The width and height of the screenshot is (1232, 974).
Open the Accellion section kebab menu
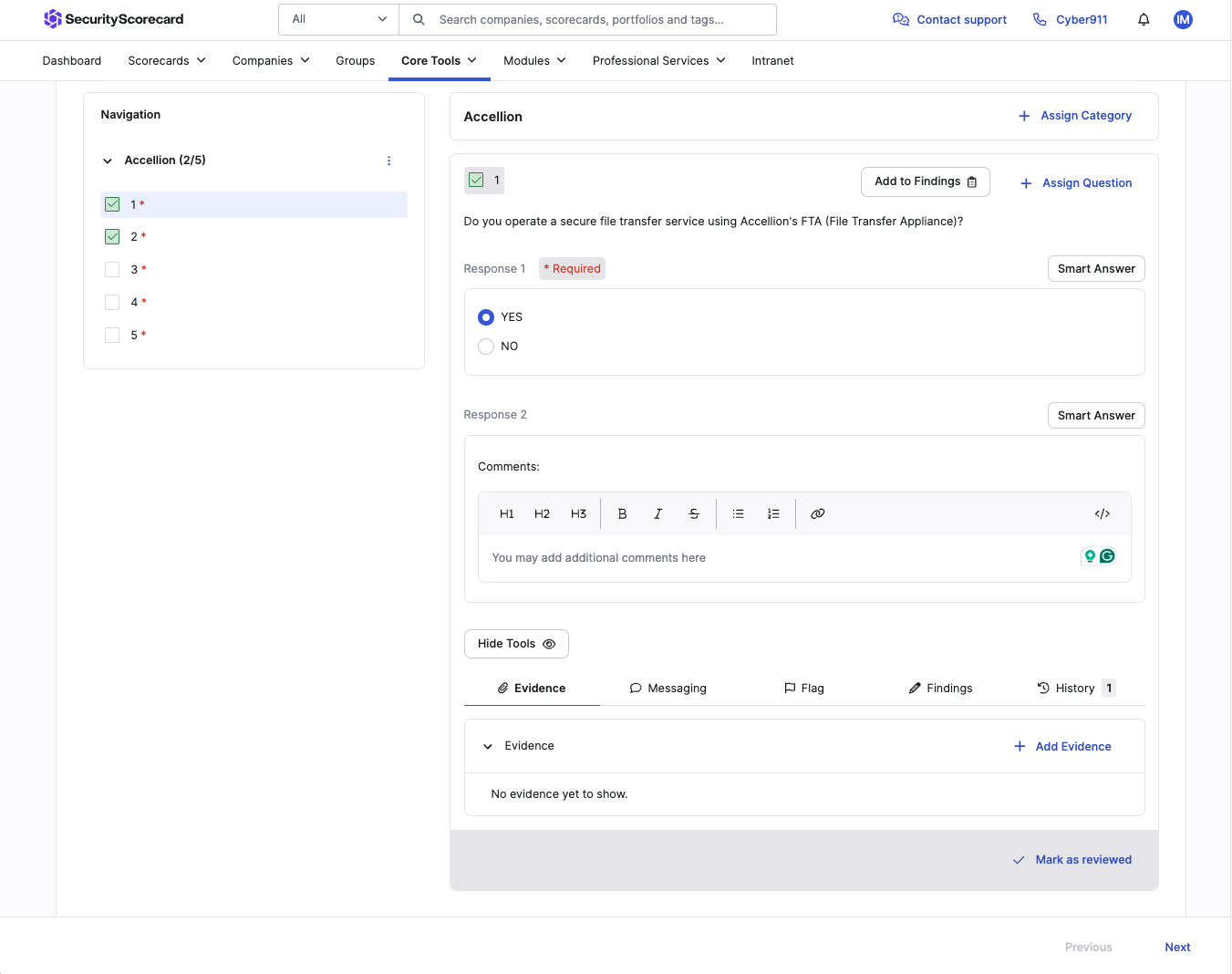pos(388,161)
